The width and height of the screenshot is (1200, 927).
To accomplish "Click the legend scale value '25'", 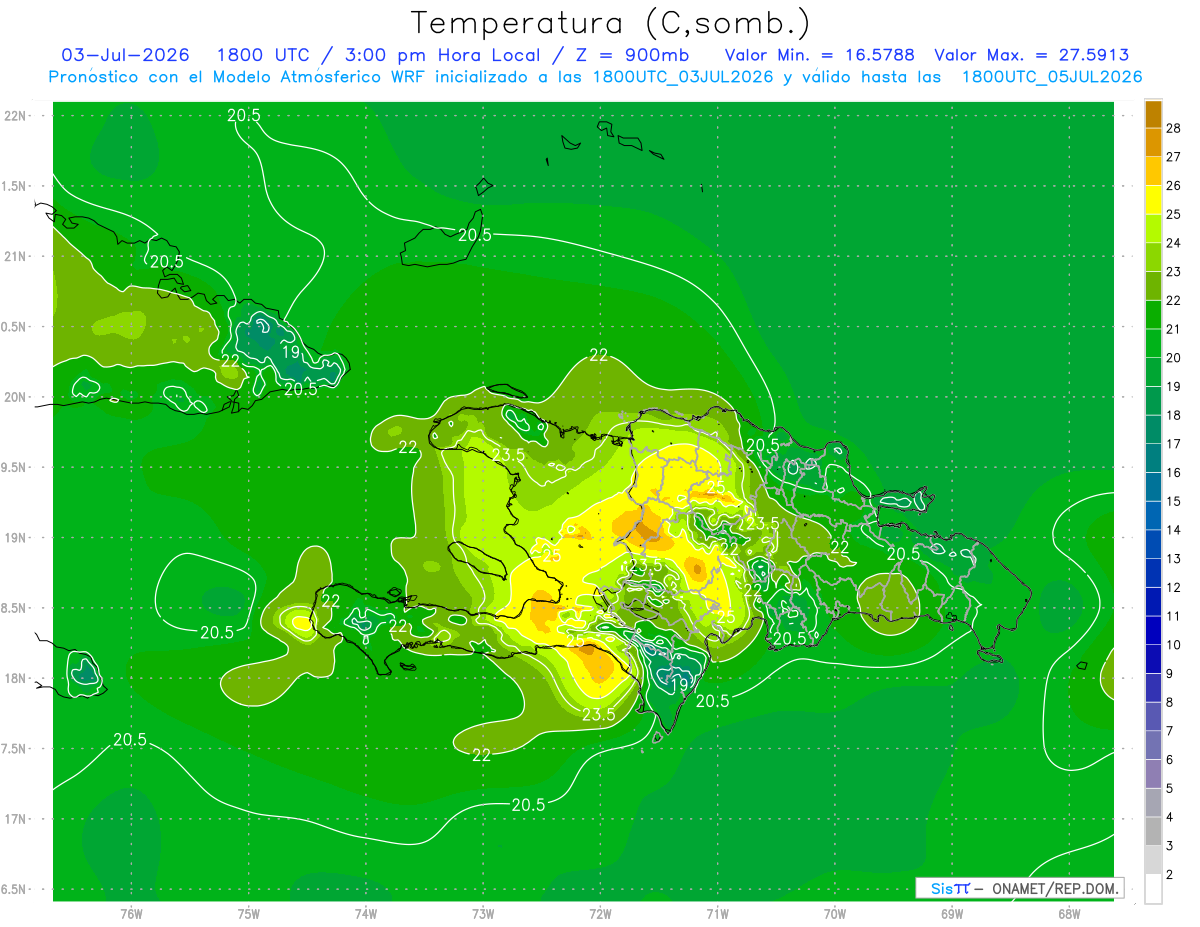I will click(x=1173, y=214).
